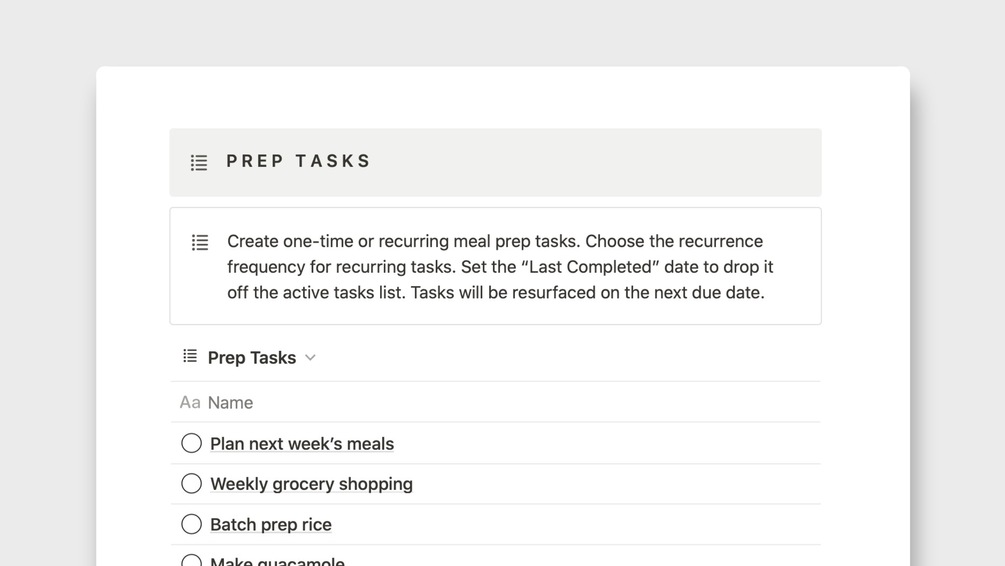
Task: Toggle the Make guacamole circle
Action: click(x=191, y=560)
